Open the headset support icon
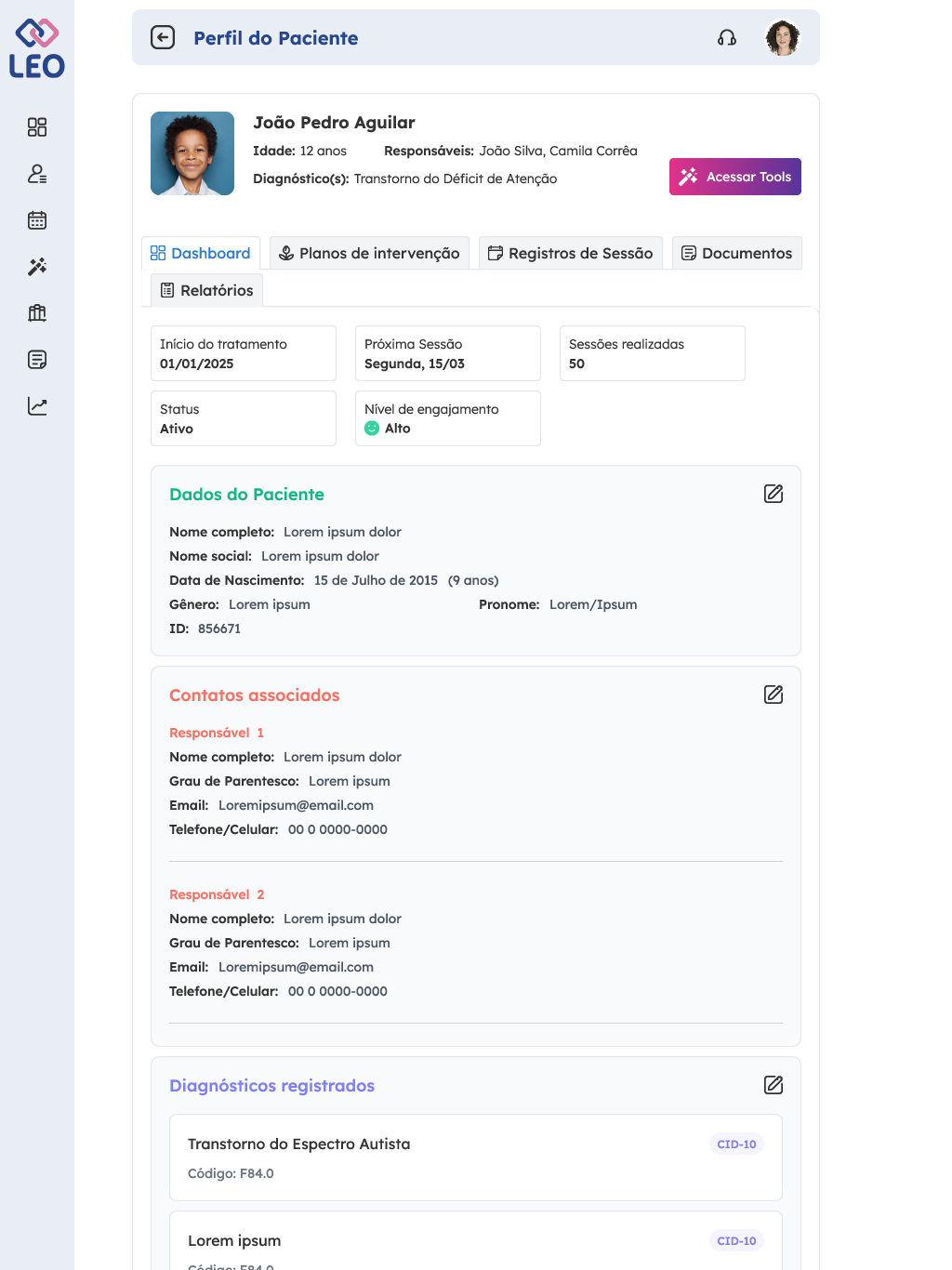The height and width of the screenshot is (1270, 952). pos(727,37)
